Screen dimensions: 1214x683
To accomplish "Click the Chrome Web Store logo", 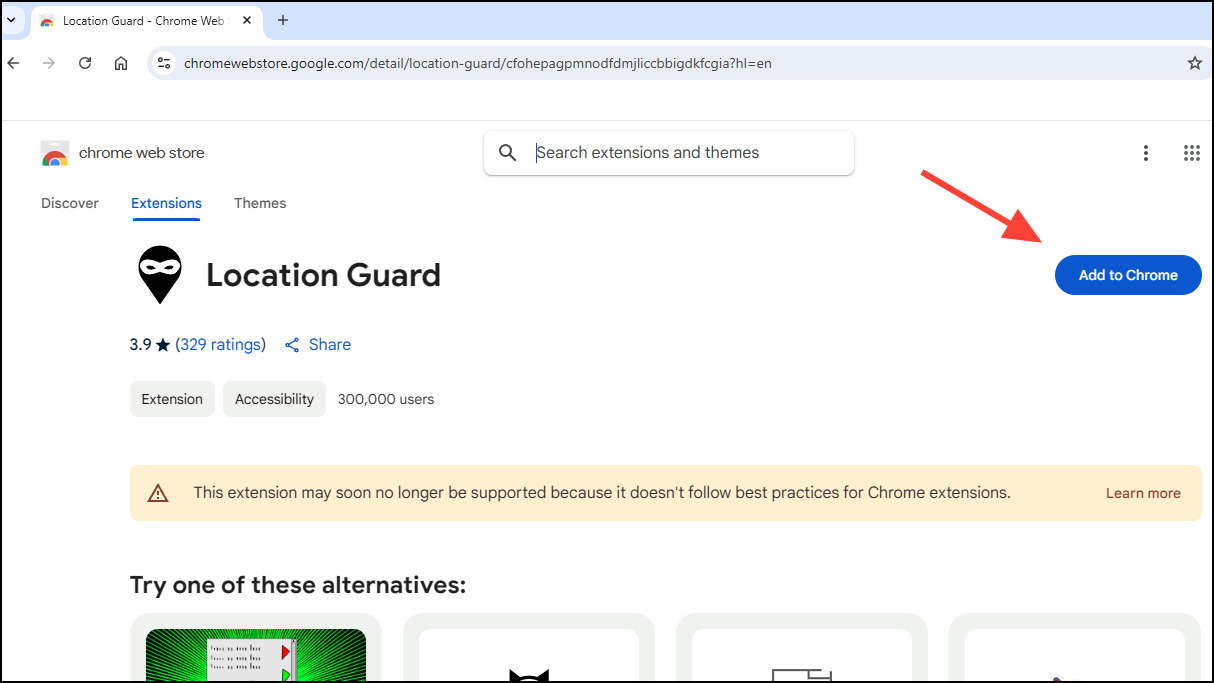I will pos(55,153).
